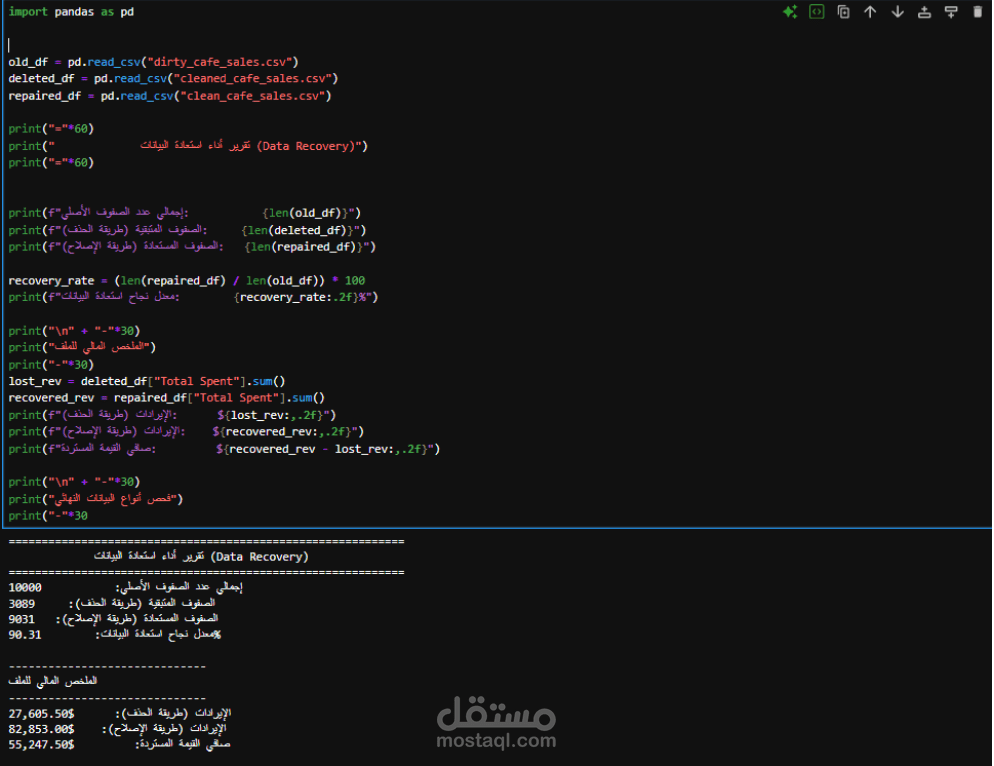Click the last code line 'print("-"*30'
994x766 pixels.
pyautogui.click(x=48, y=516)
